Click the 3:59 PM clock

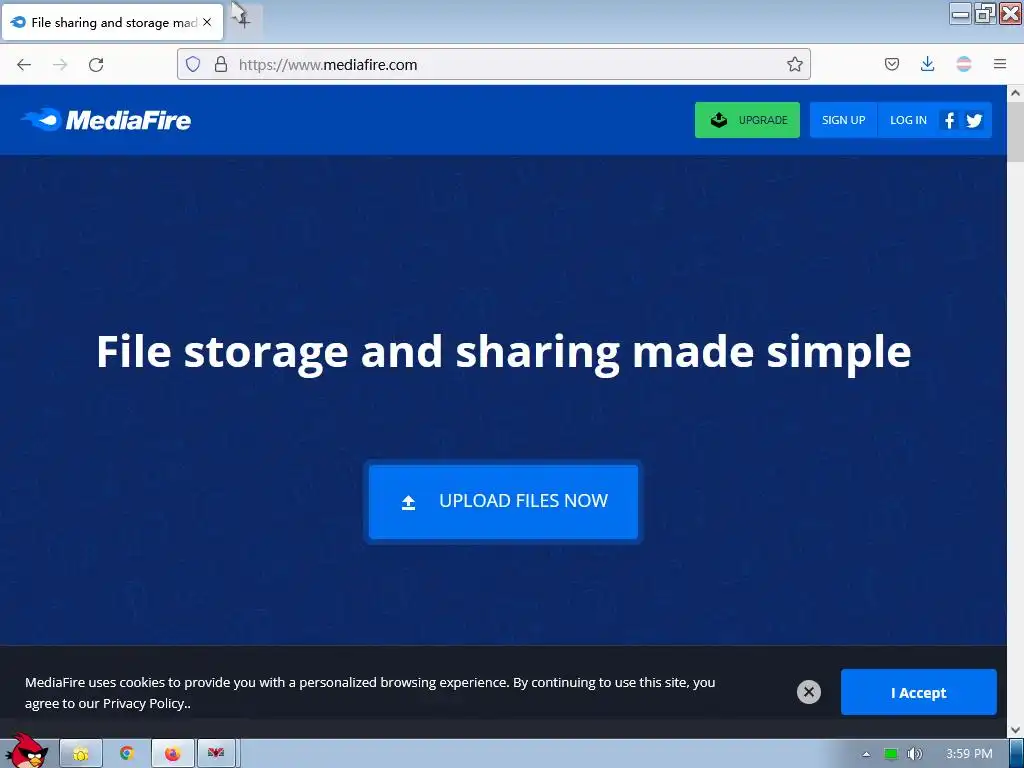pyautogui.click(x=969, y=754)
